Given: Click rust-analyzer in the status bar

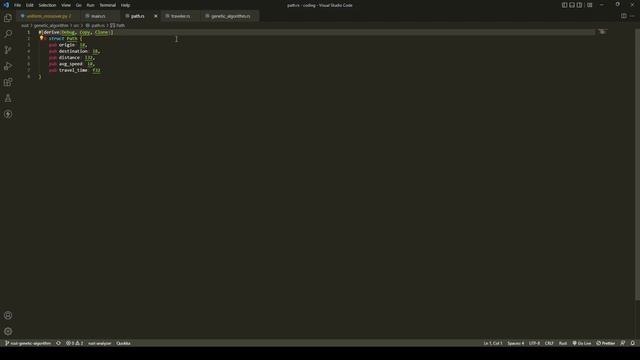Looking at the screenshot, I should pyautogui.click(x=100, y=343).
